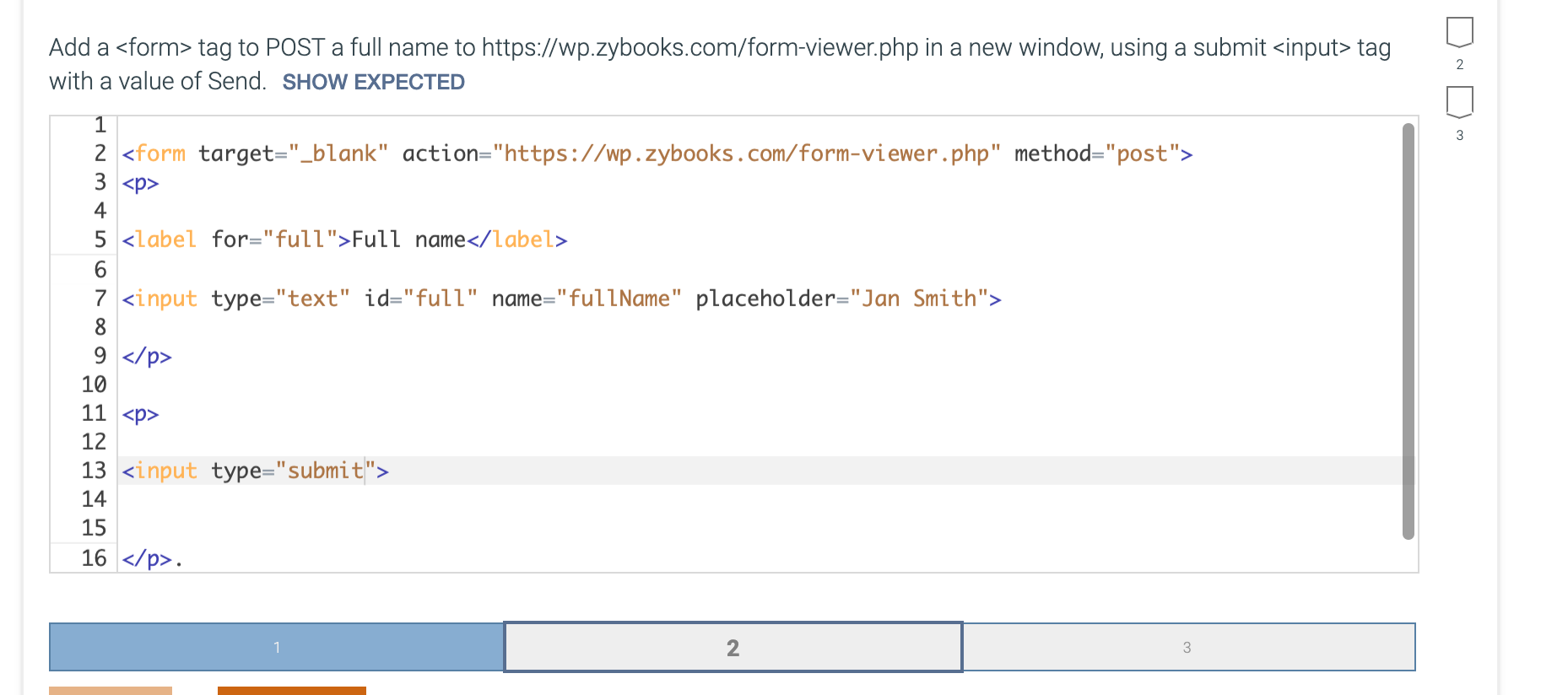Click the text input tag on line 7
Screen dimensions: 1568x695
(x=561, y=299)
